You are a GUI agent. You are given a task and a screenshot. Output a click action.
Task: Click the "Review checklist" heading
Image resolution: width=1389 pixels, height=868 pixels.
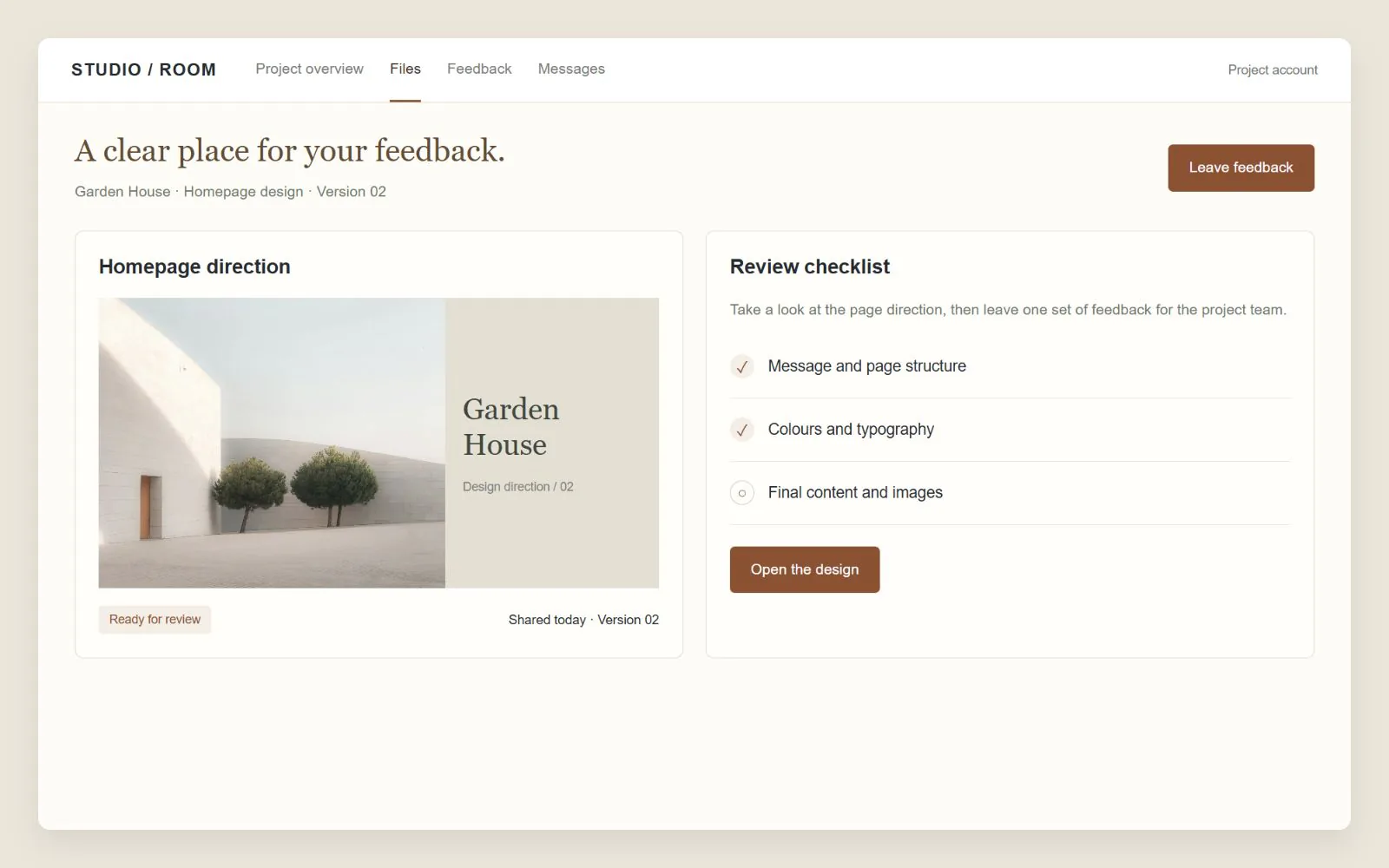[810, 266]
